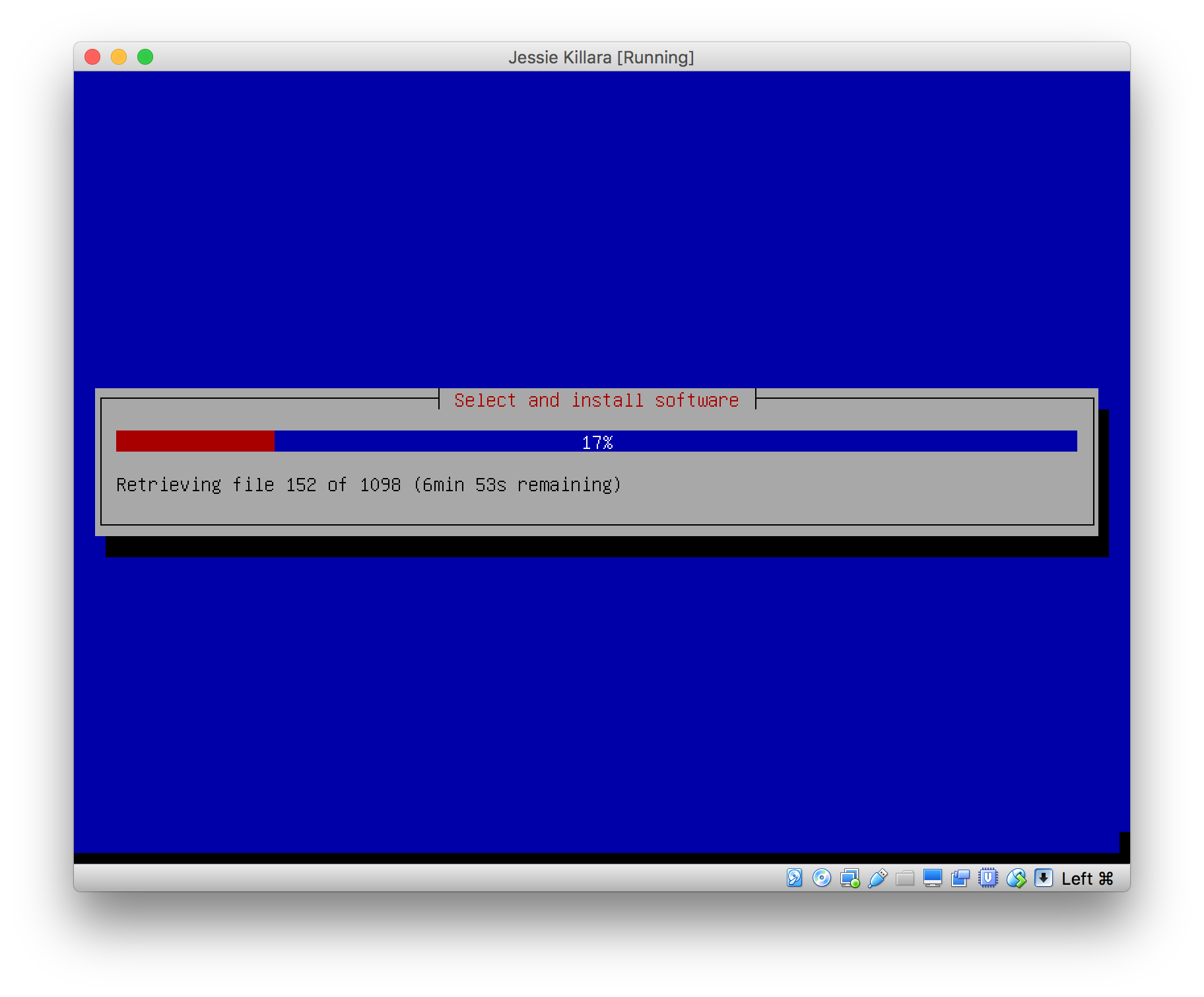Click the Left ⌘ host key label
1204x997 pixels.
tap(1087, 879)
